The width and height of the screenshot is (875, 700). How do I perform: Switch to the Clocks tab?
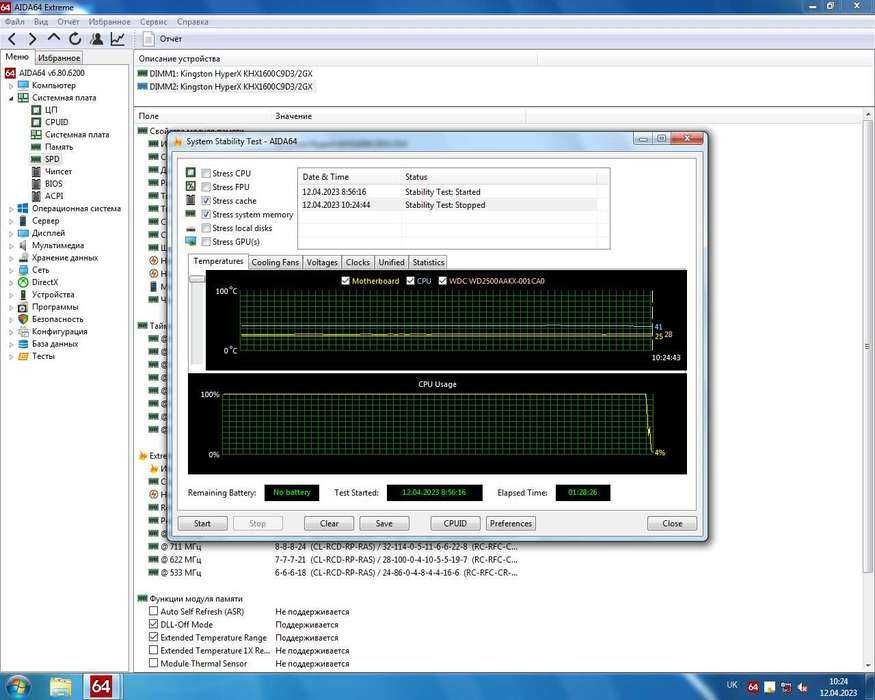(x=358, y=262)
